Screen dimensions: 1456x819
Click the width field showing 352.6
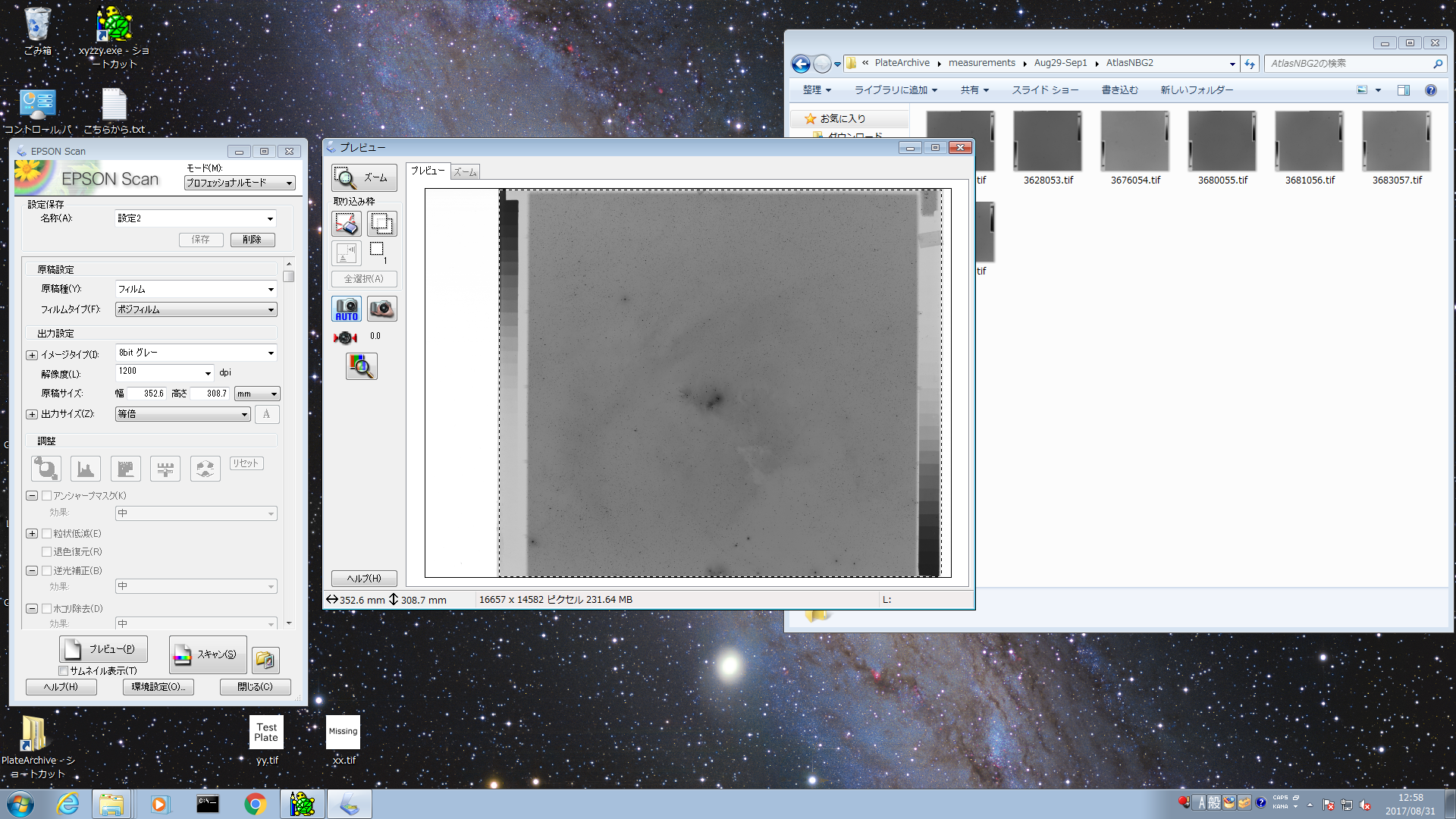tap(146, 394)
